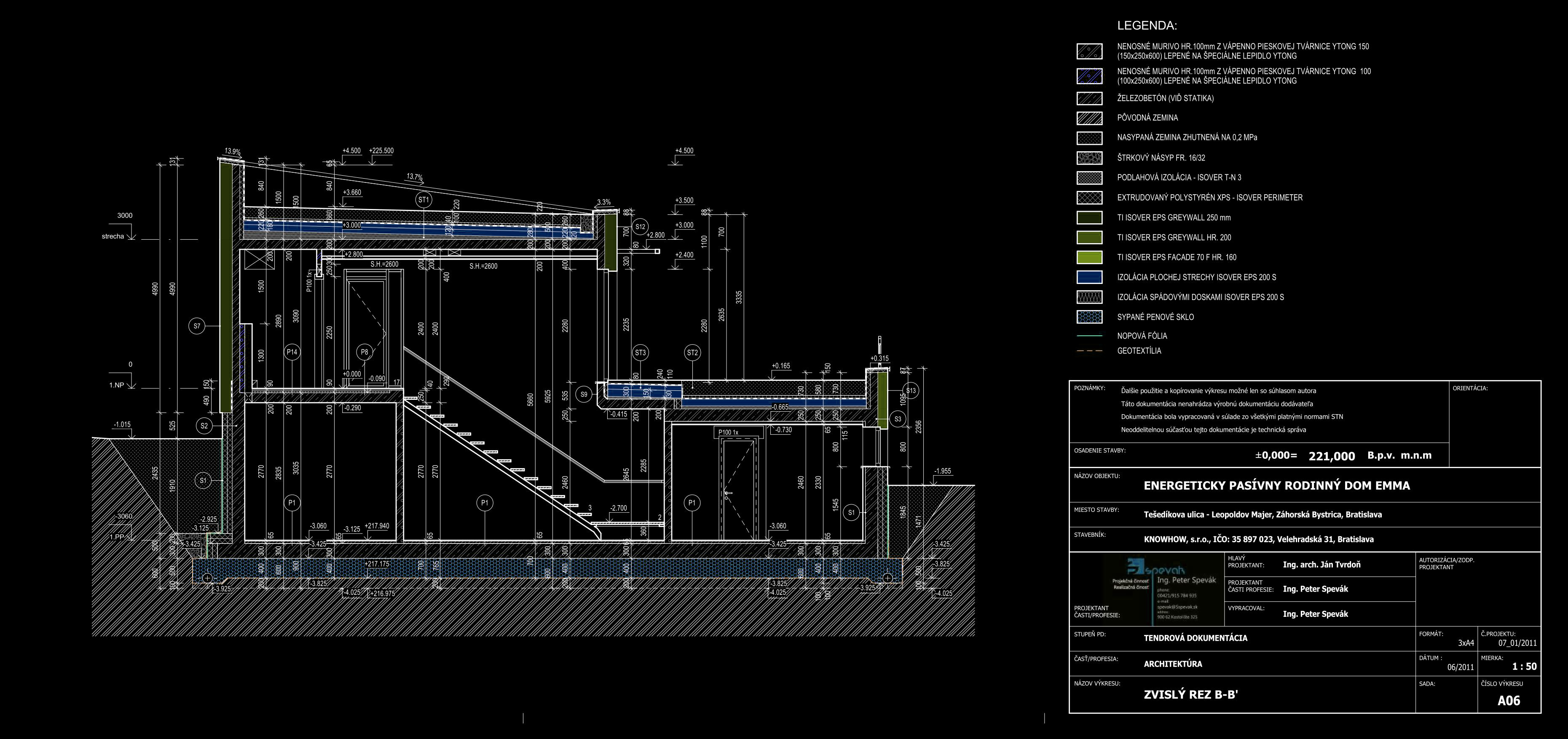The height and width of the screenshot is (739, 1568).
Task: Click the GEOTEXTÍLIA dashed line sample
Action: (1089, 351)
